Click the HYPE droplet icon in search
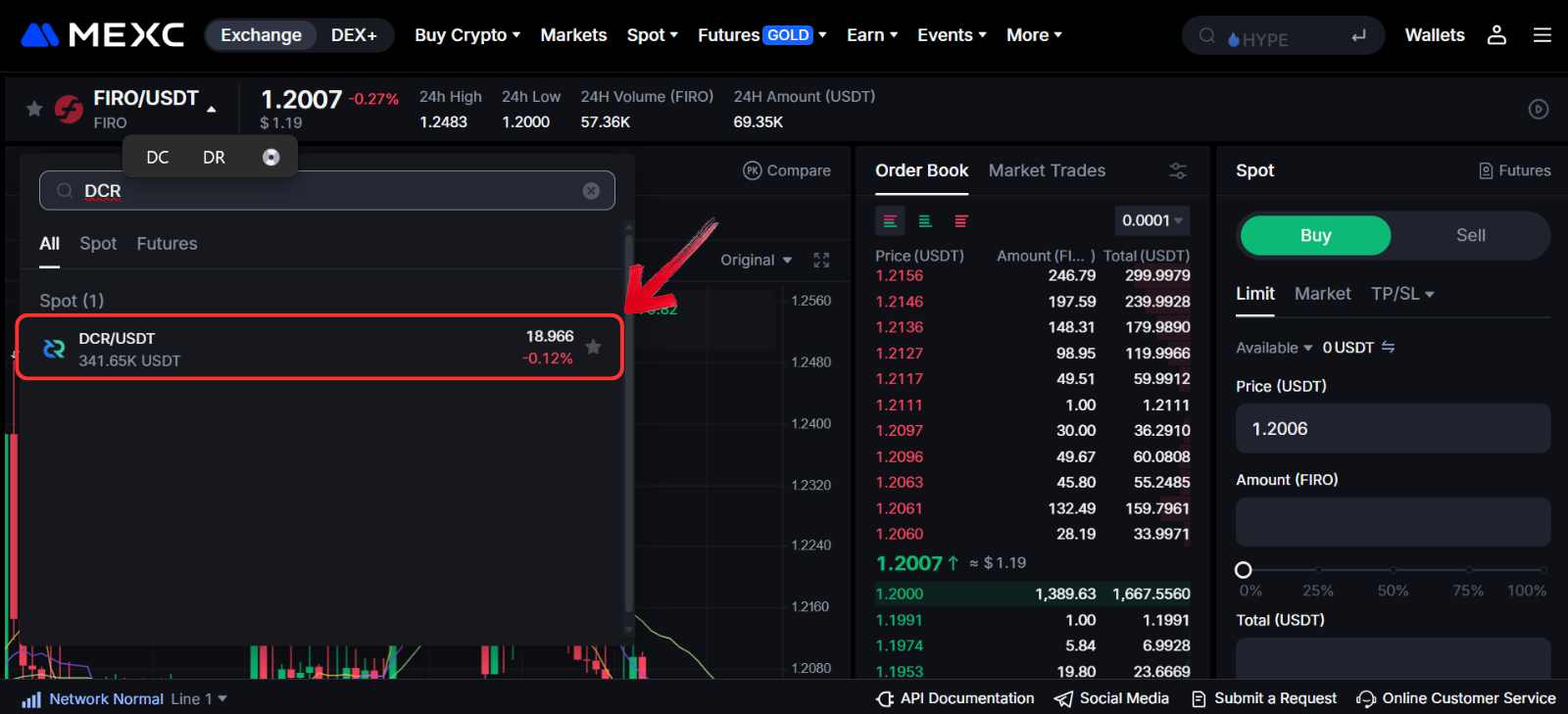Viewport: 1568px width, 714px height. (1234, 40)
